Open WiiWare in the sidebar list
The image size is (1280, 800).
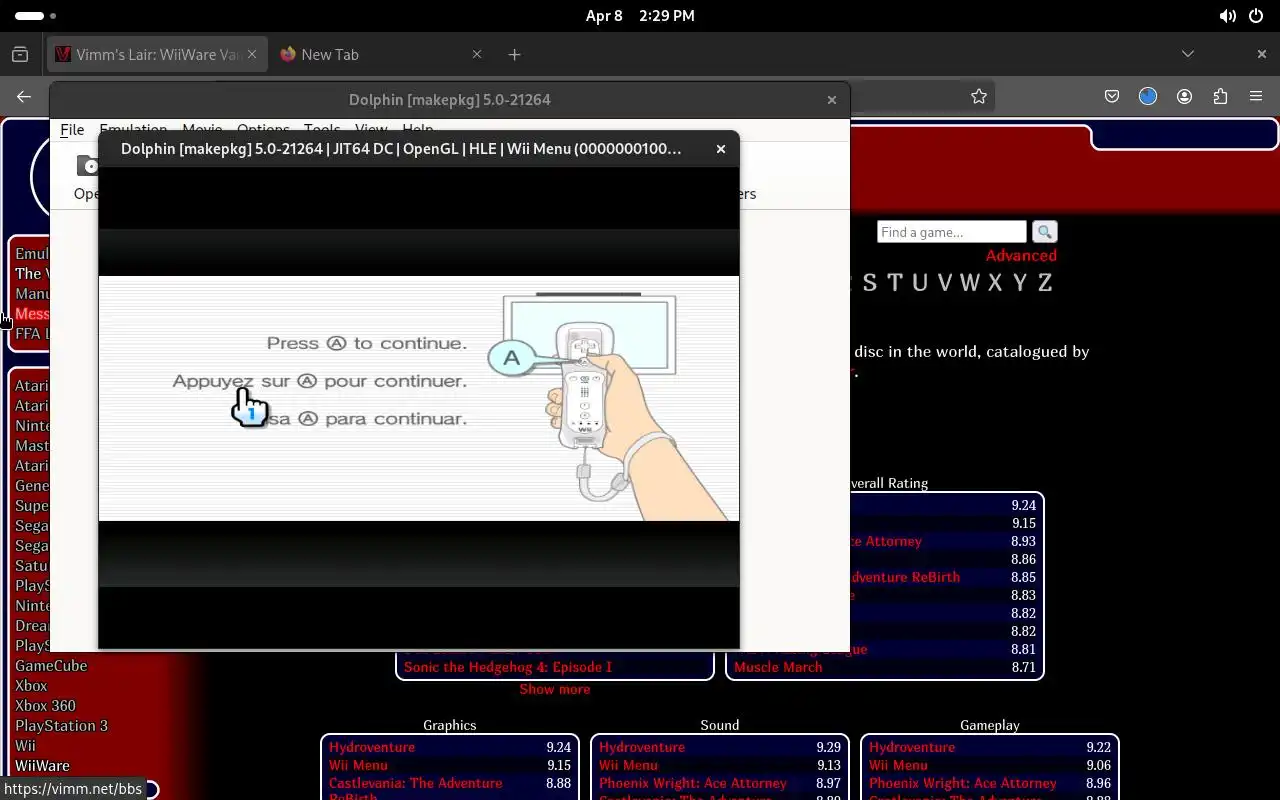coord(42,766)
